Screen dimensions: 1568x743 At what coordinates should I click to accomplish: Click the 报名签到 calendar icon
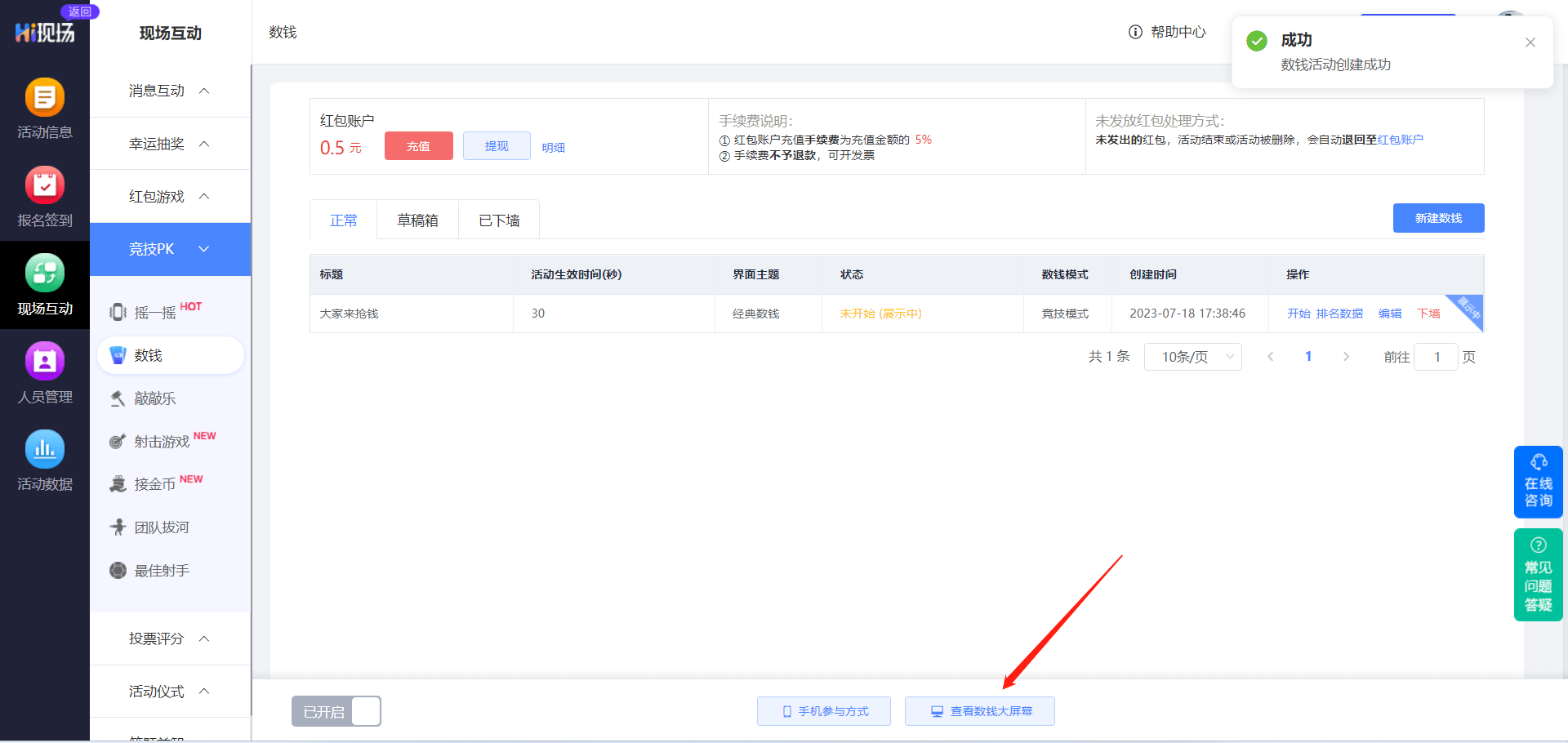pos(45,186)
